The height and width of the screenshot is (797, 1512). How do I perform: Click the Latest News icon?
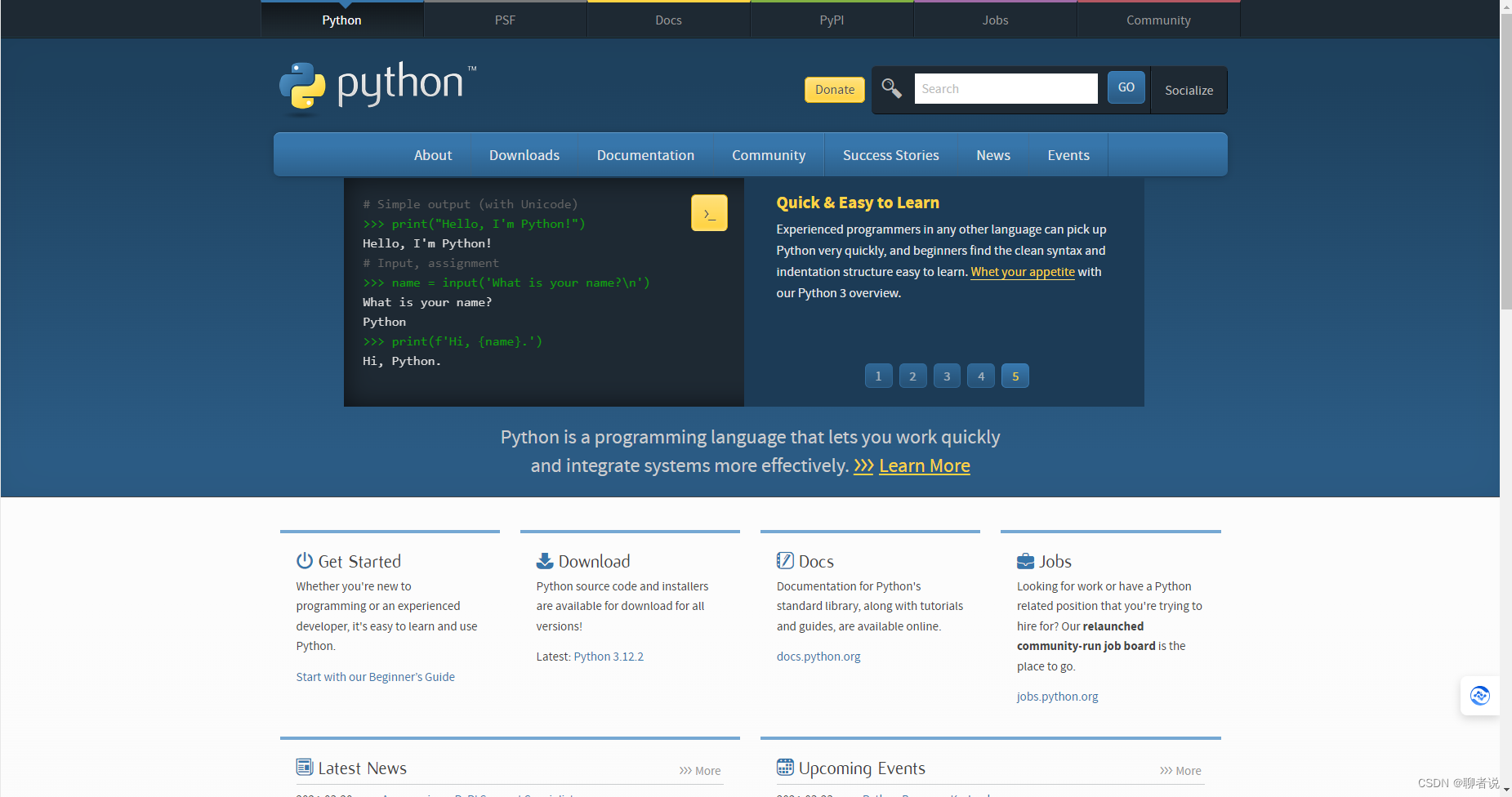(304, 767)
